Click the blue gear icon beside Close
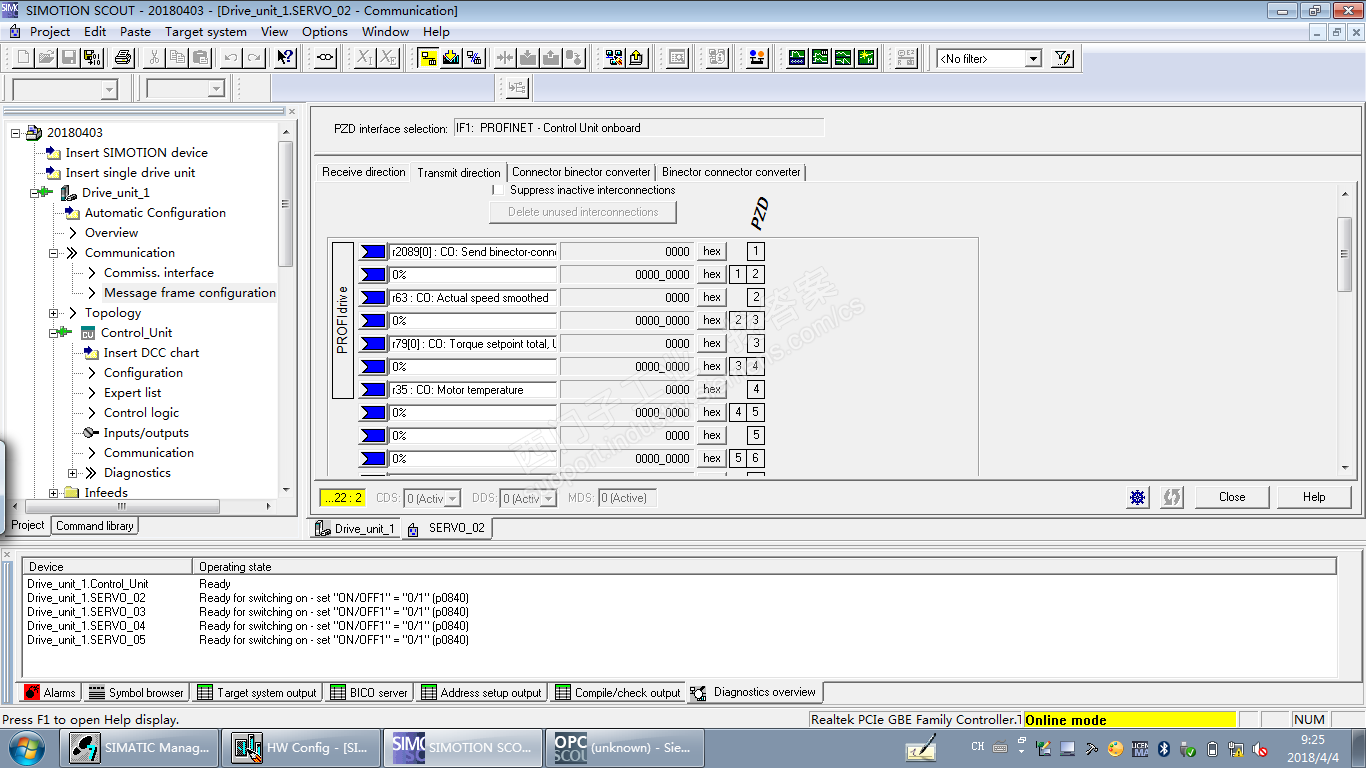1366x768 pixels. [x=1138, y=497]
